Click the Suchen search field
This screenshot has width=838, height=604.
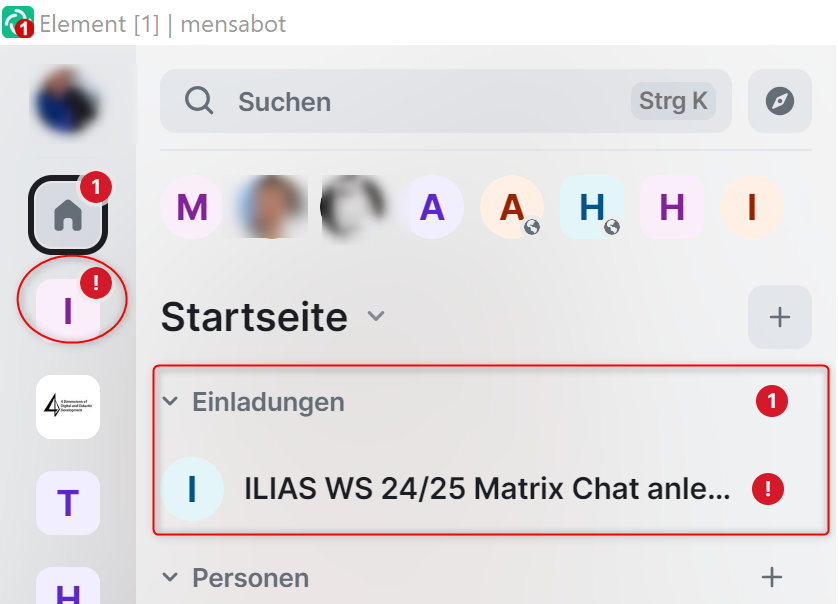coord(445,101)
